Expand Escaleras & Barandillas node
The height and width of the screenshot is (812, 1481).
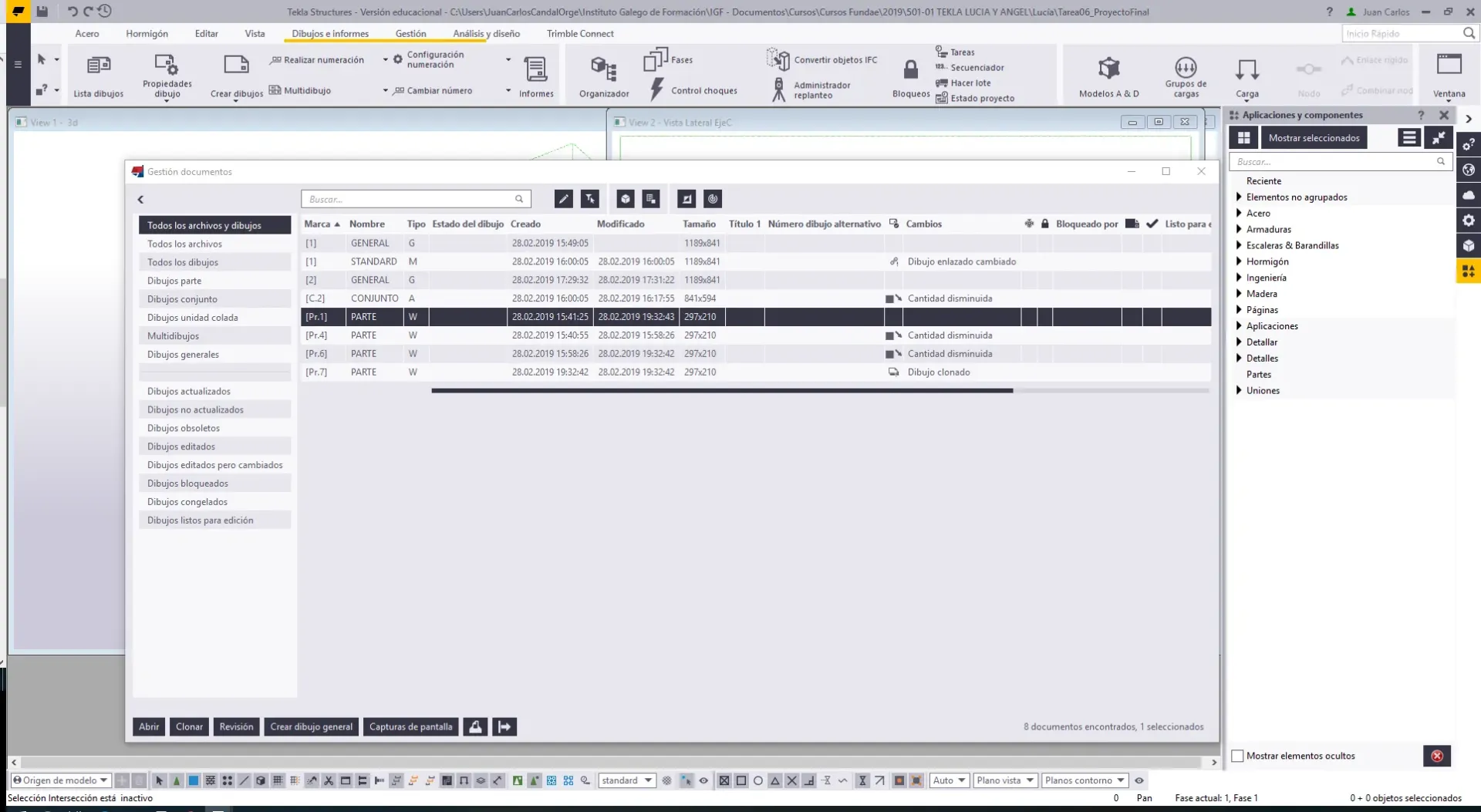1239,245
